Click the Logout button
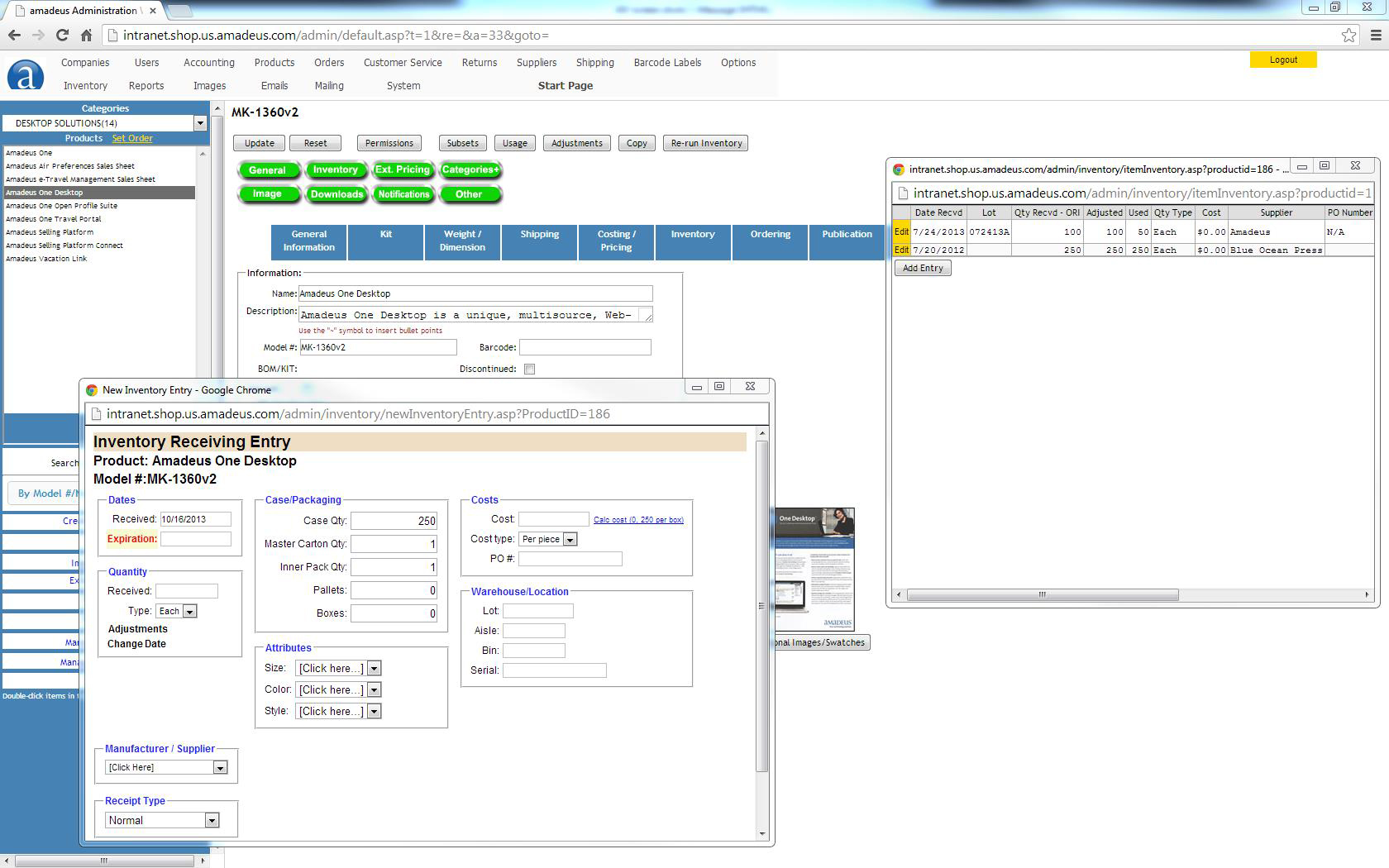The image size is (1389, 868). (x=1283, y=60)
